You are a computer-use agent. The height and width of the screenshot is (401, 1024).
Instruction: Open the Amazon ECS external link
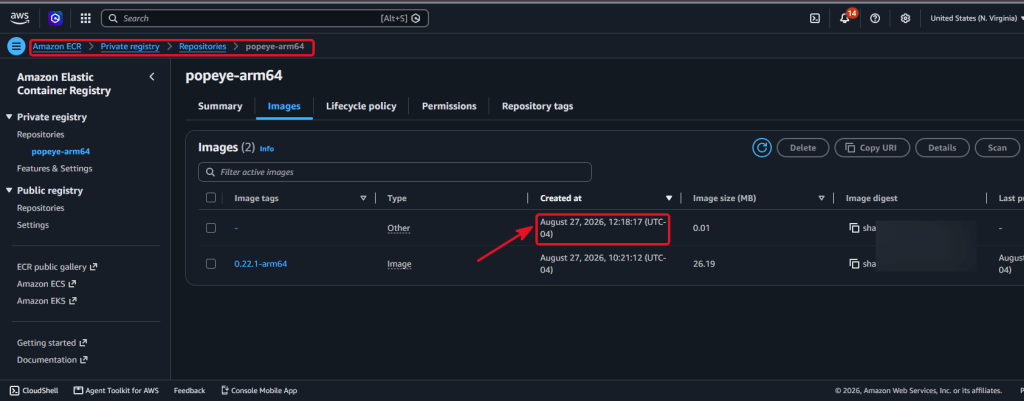click(x=46, y=283)
